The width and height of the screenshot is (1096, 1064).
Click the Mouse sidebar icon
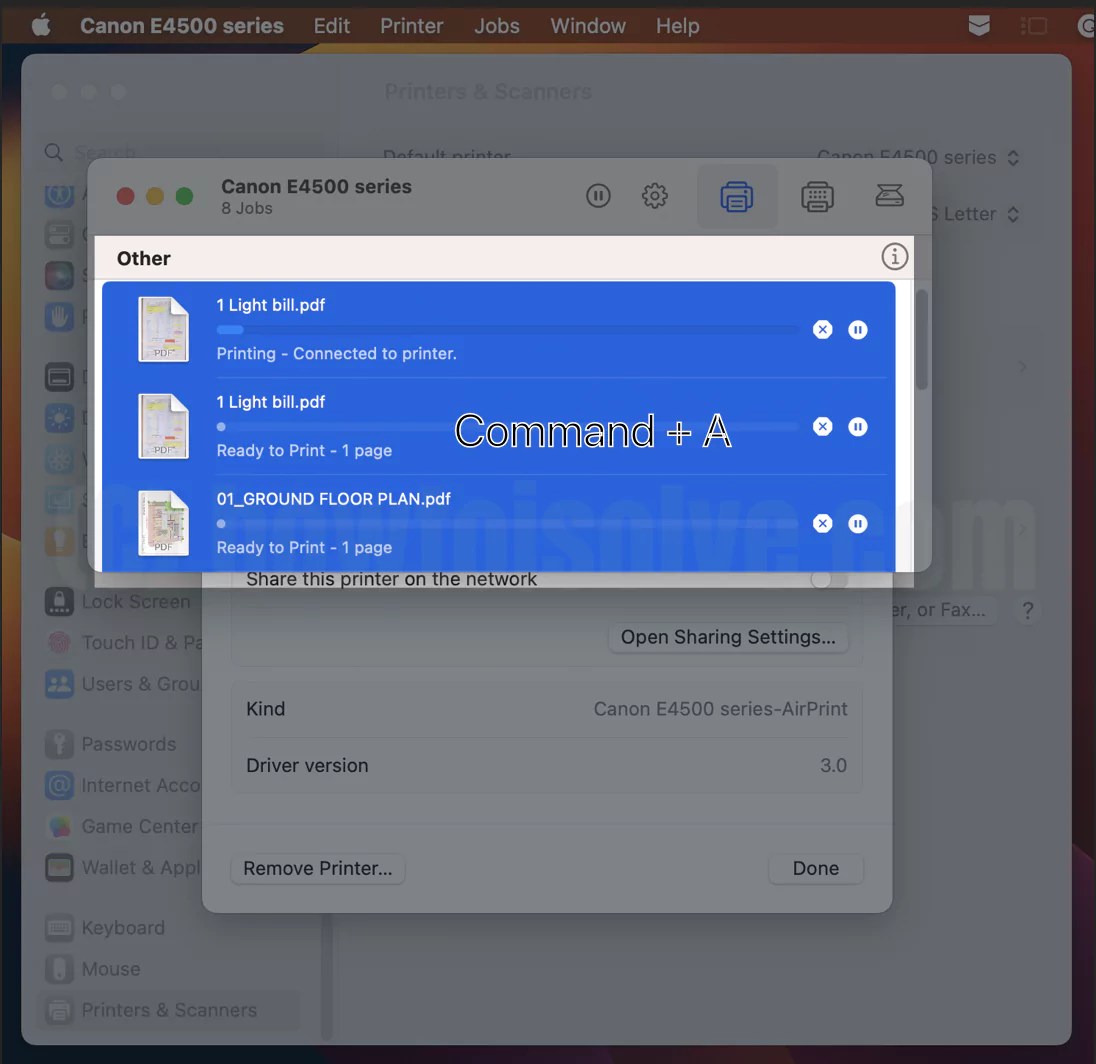click(x=59, y=969)
